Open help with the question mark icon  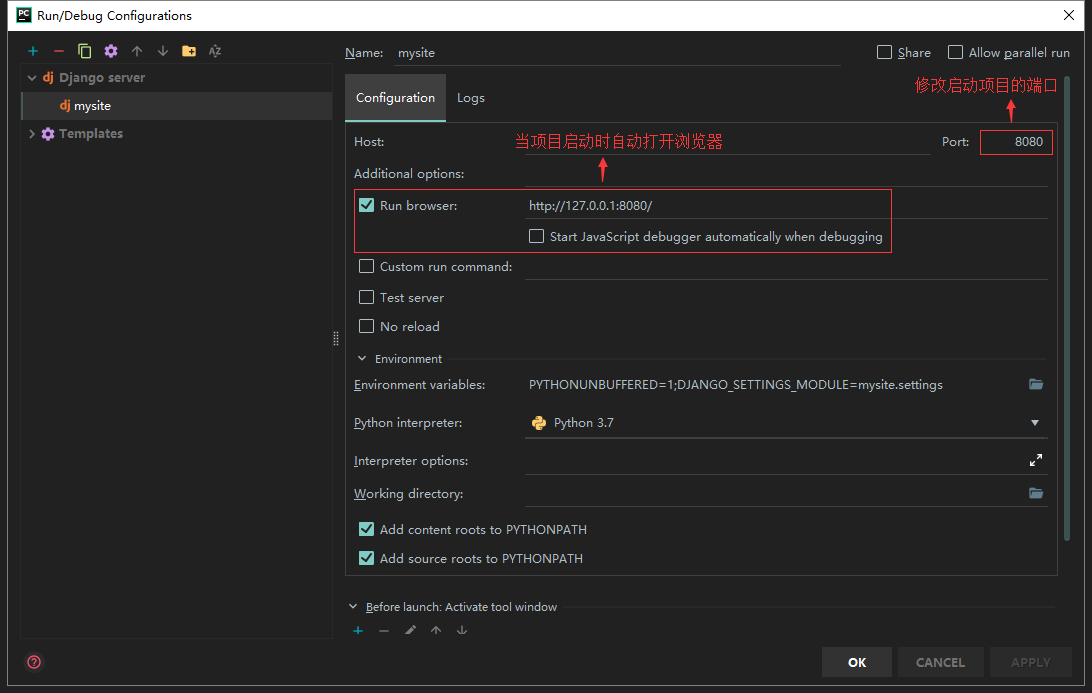click(33, 662)
